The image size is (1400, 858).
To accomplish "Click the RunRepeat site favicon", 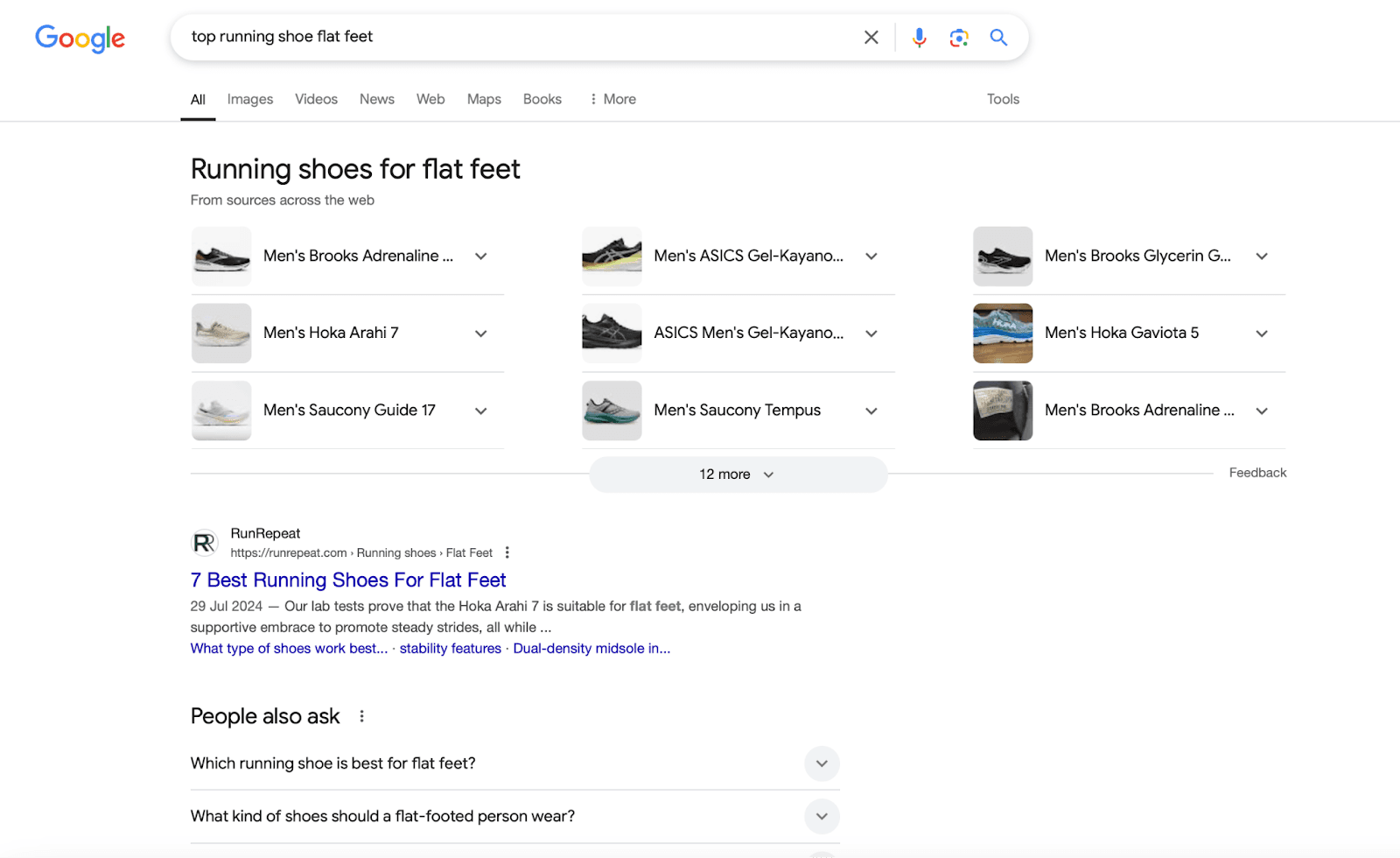I will [205, 543].
